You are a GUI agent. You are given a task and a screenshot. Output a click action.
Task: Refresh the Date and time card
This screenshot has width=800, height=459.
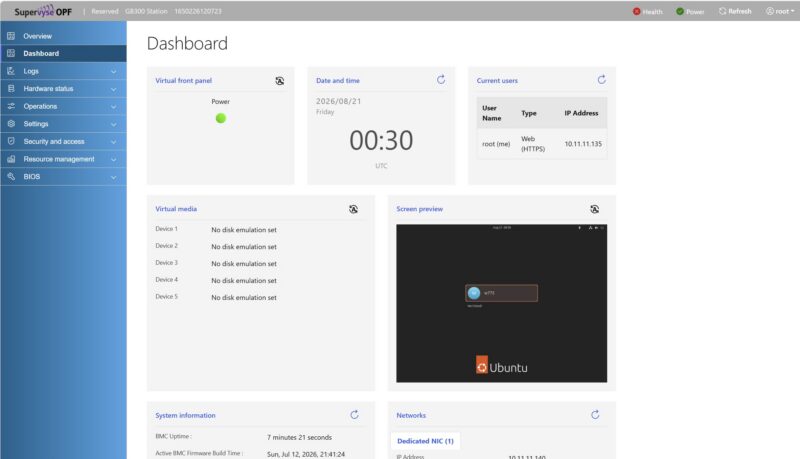[x=441, y=80]
